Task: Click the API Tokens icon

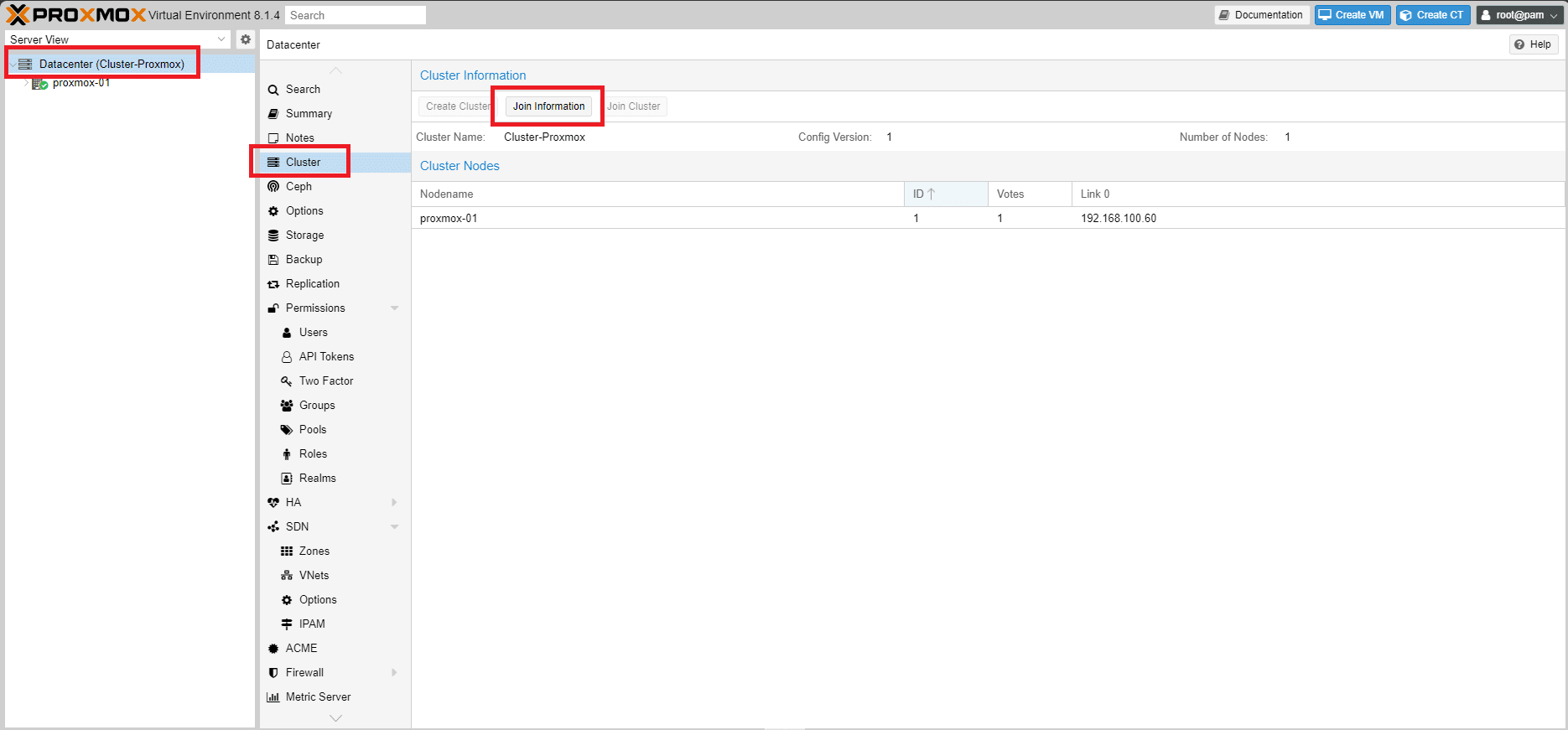Action: tap(287, 357)
